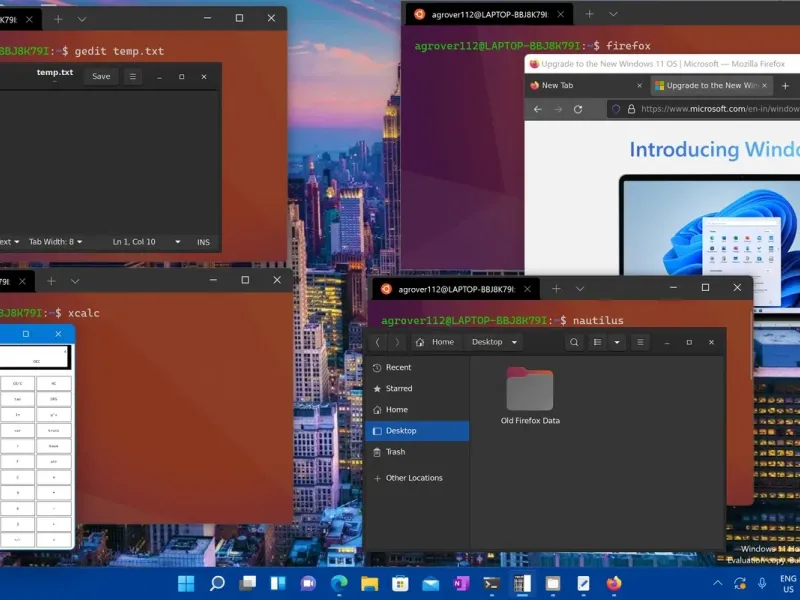Open the profile dropdown in the gedit terminal
Image resolution: width=800 pixels, height=600 pixels.
point(82,19)
